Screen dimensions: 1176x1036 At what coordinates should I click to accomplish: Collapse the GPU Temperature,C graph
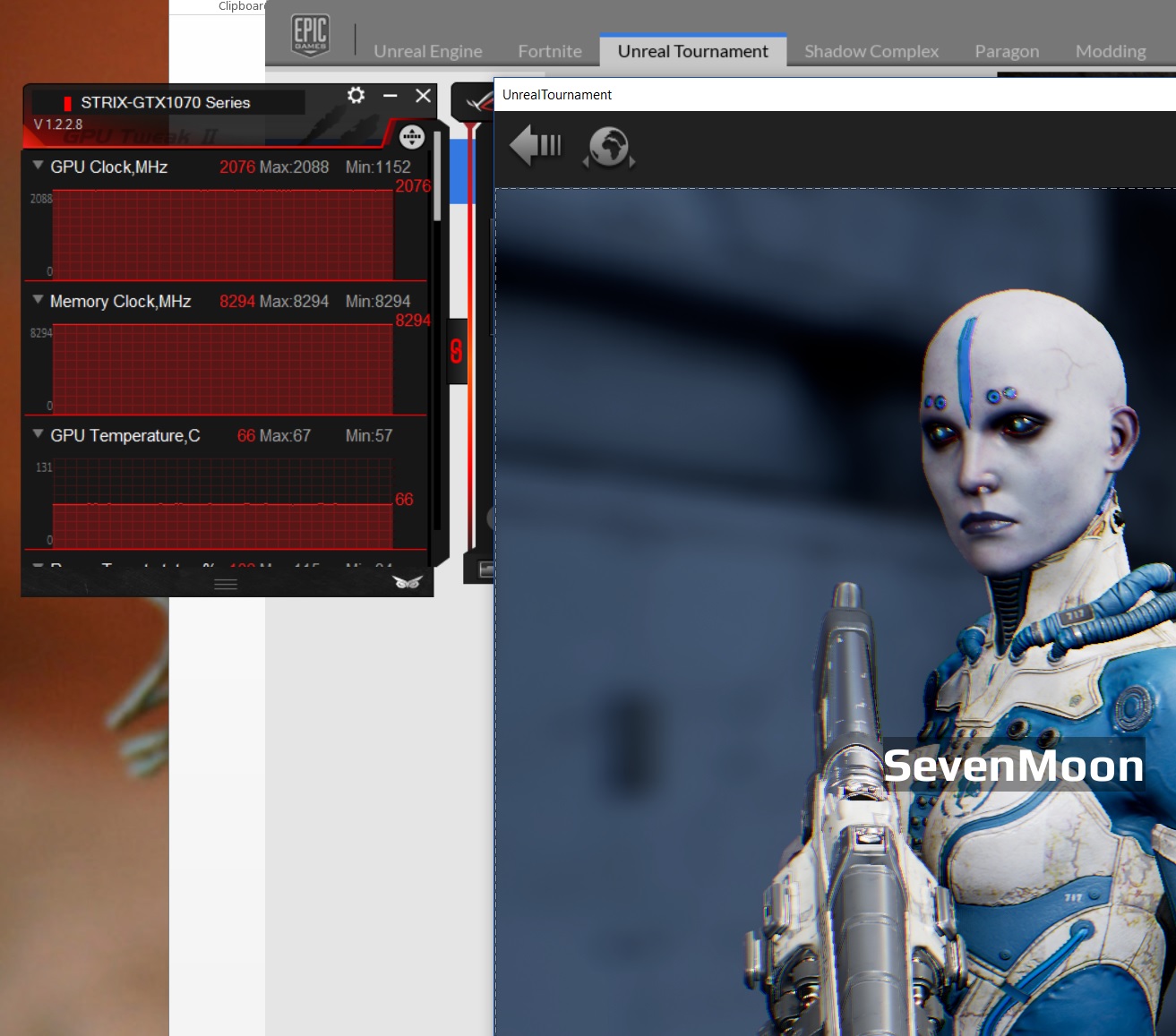pyautogui.click(x=38, y=434)
